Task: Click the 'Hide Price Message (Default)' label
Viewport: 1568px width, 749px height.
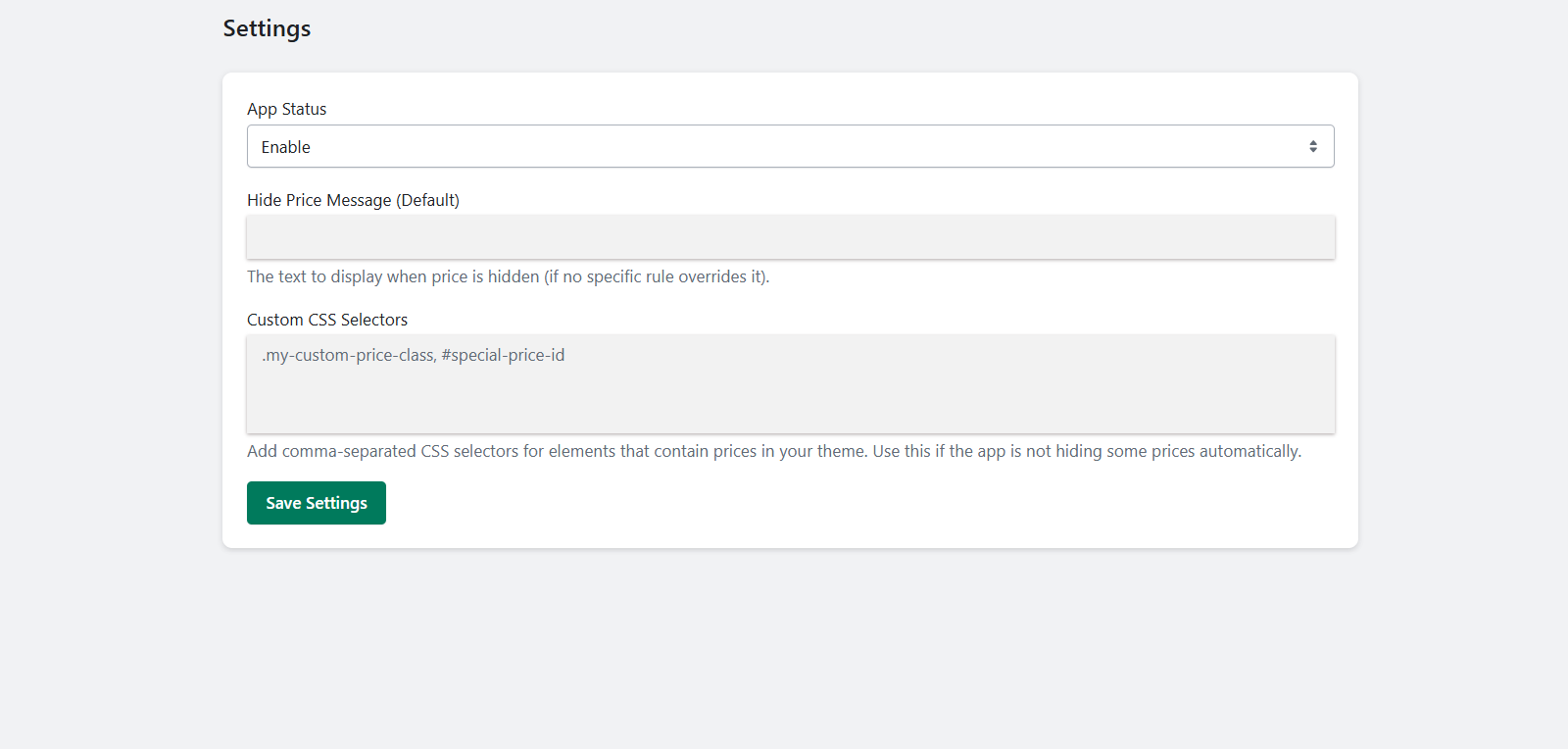Action: click(353, 200)
